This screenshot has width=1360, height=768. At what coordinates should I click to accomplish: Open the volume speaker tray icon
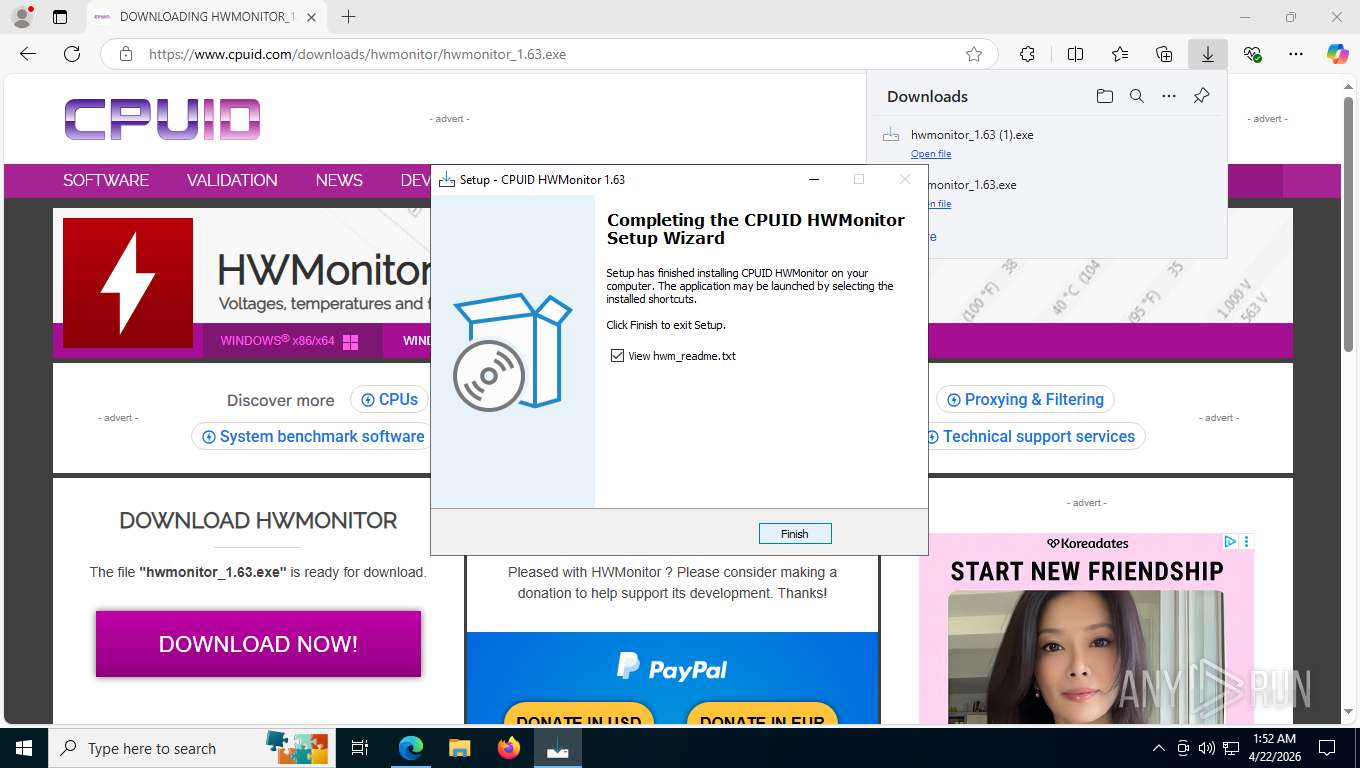pos(1206,748)
